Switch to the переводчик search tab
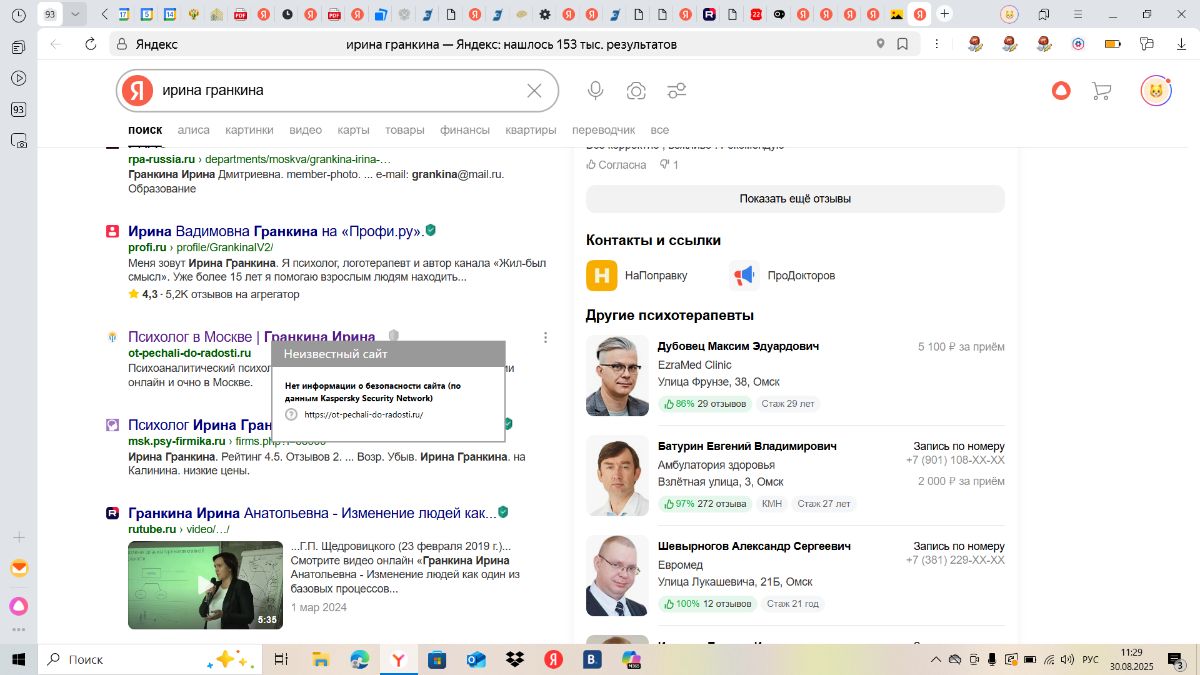Screen dimensions: 1200x675 (x=603, y=130)
